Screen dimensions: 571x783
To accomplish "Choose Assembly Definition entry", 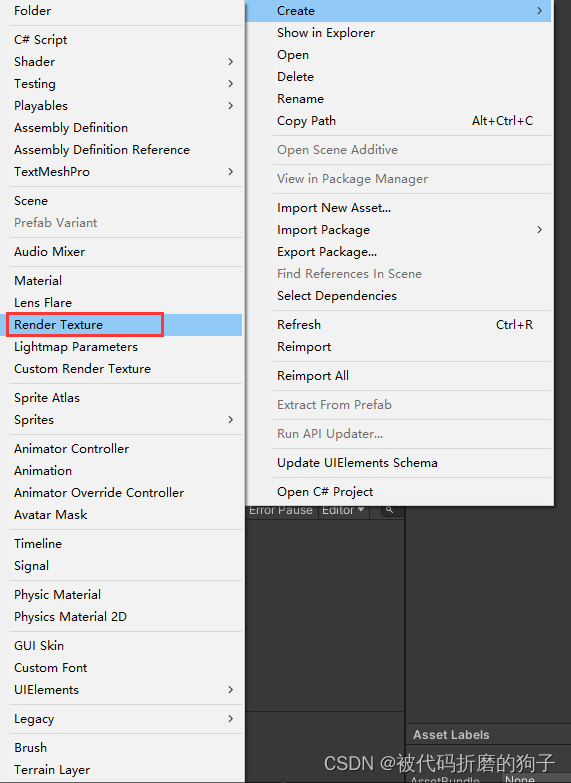I will coord(123,128).
